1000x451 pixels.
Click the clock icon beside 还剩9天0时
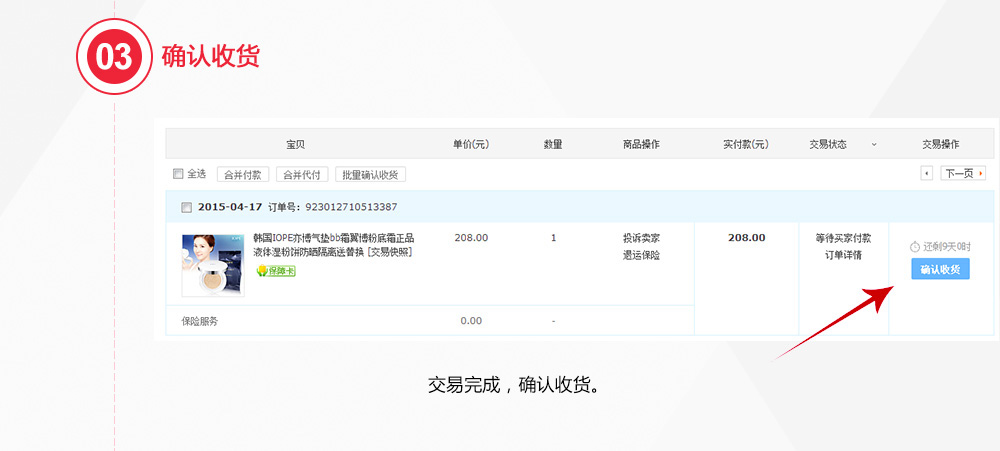[914, 246]
